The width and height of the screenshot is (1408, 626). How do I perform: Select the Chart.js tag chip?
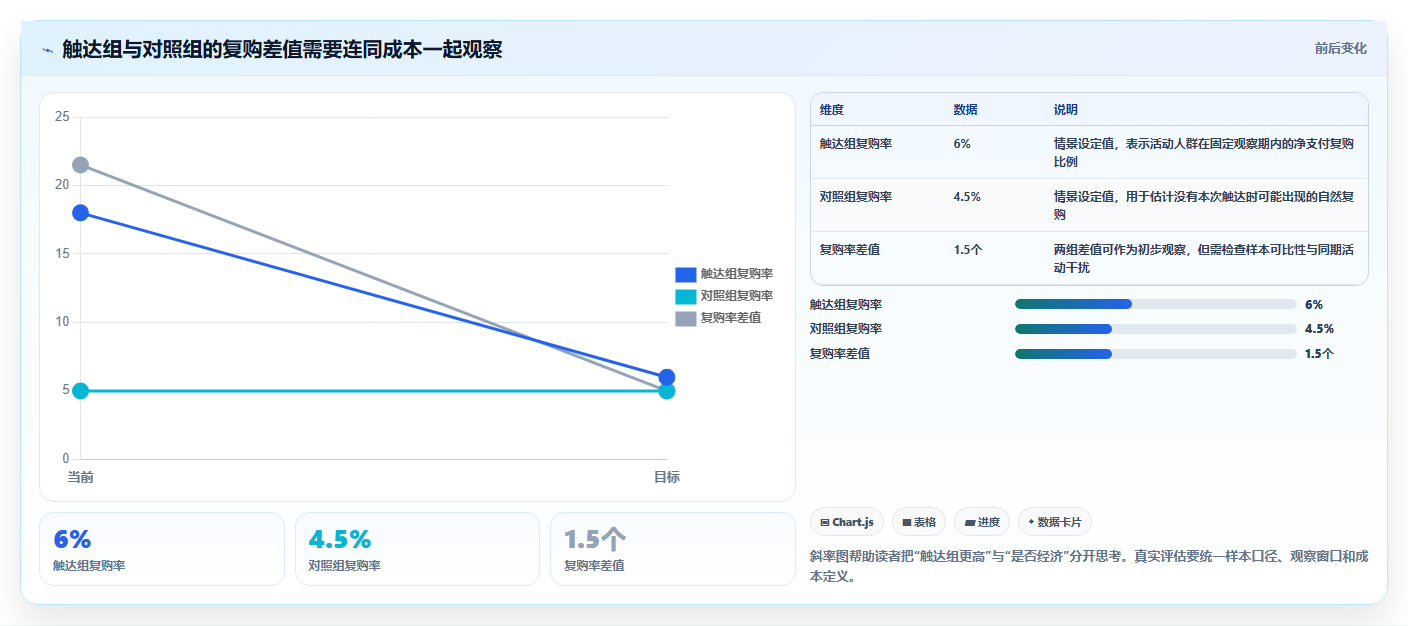coord(847,522)
